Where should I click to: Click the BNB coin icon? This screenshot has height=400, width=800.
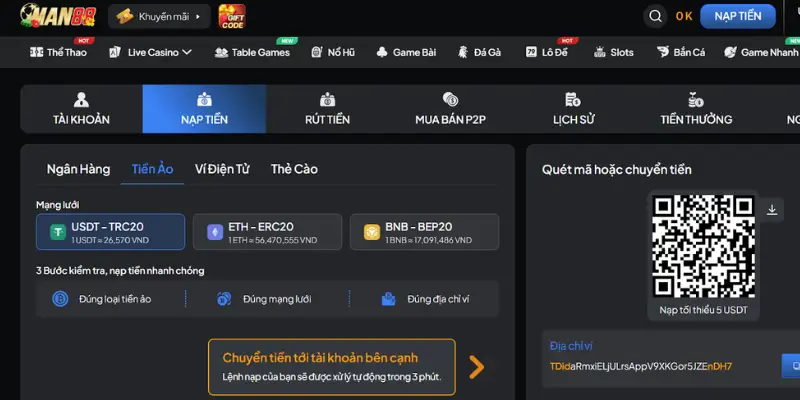pos(372,232)
